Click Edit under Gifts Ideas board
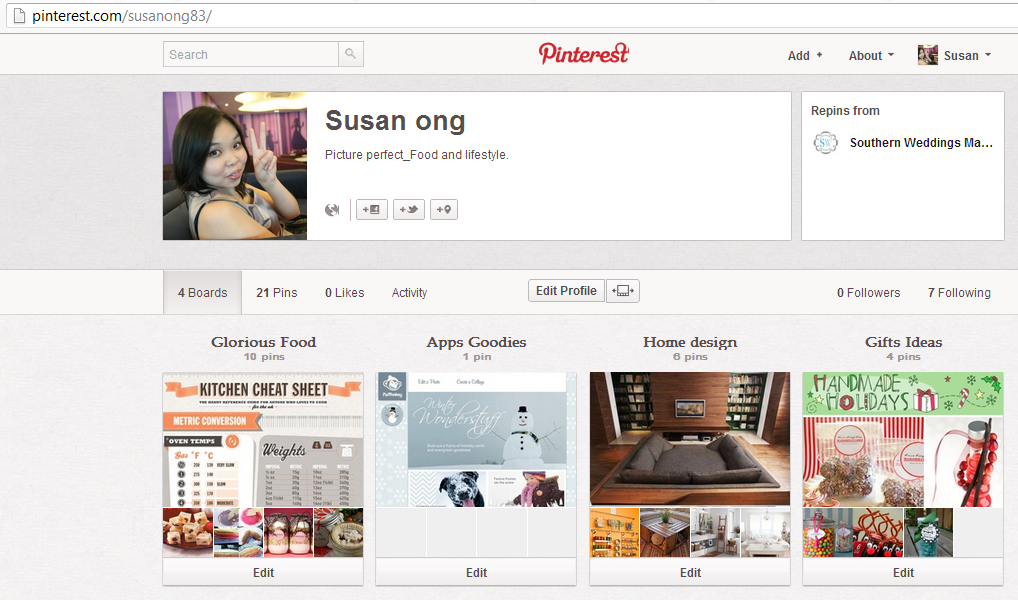Screen dimensions: 1018x600 pyautogui.click(x=903, y=572)
